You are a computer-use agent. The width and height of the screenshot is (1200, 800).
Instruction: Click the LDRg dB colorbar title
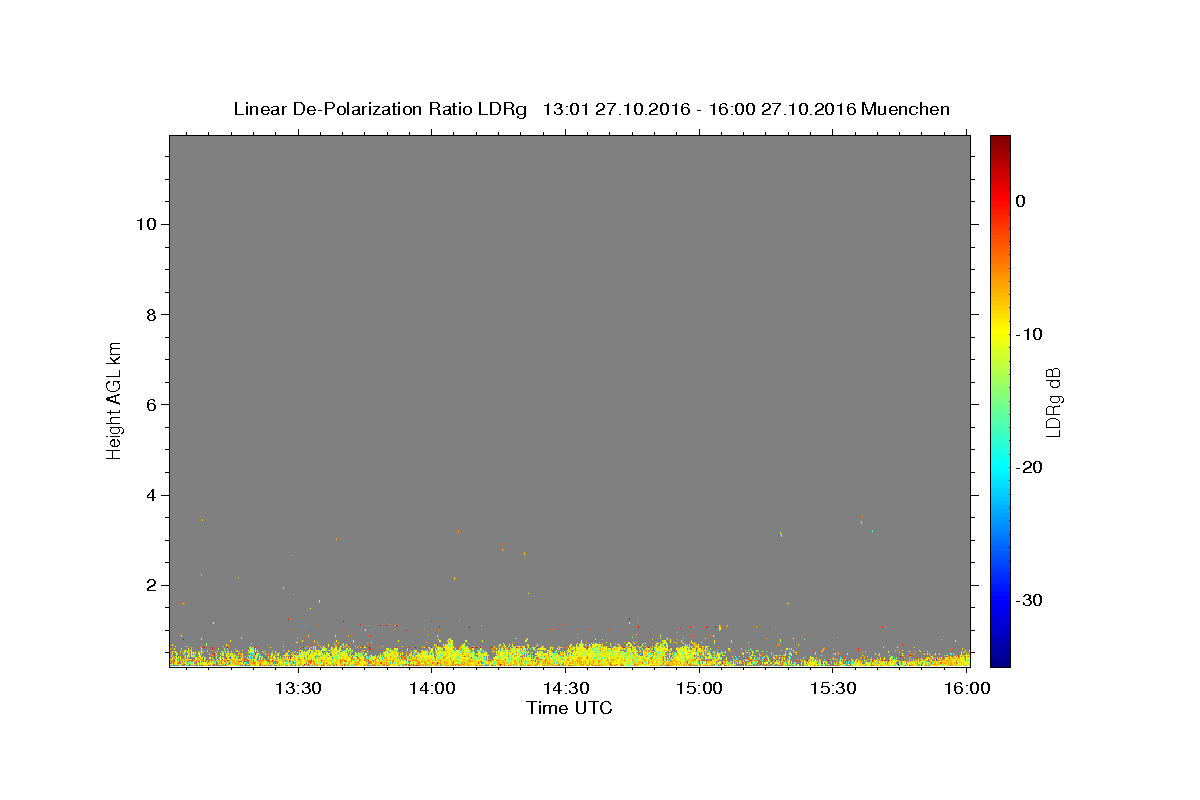tap(1053, 401)
